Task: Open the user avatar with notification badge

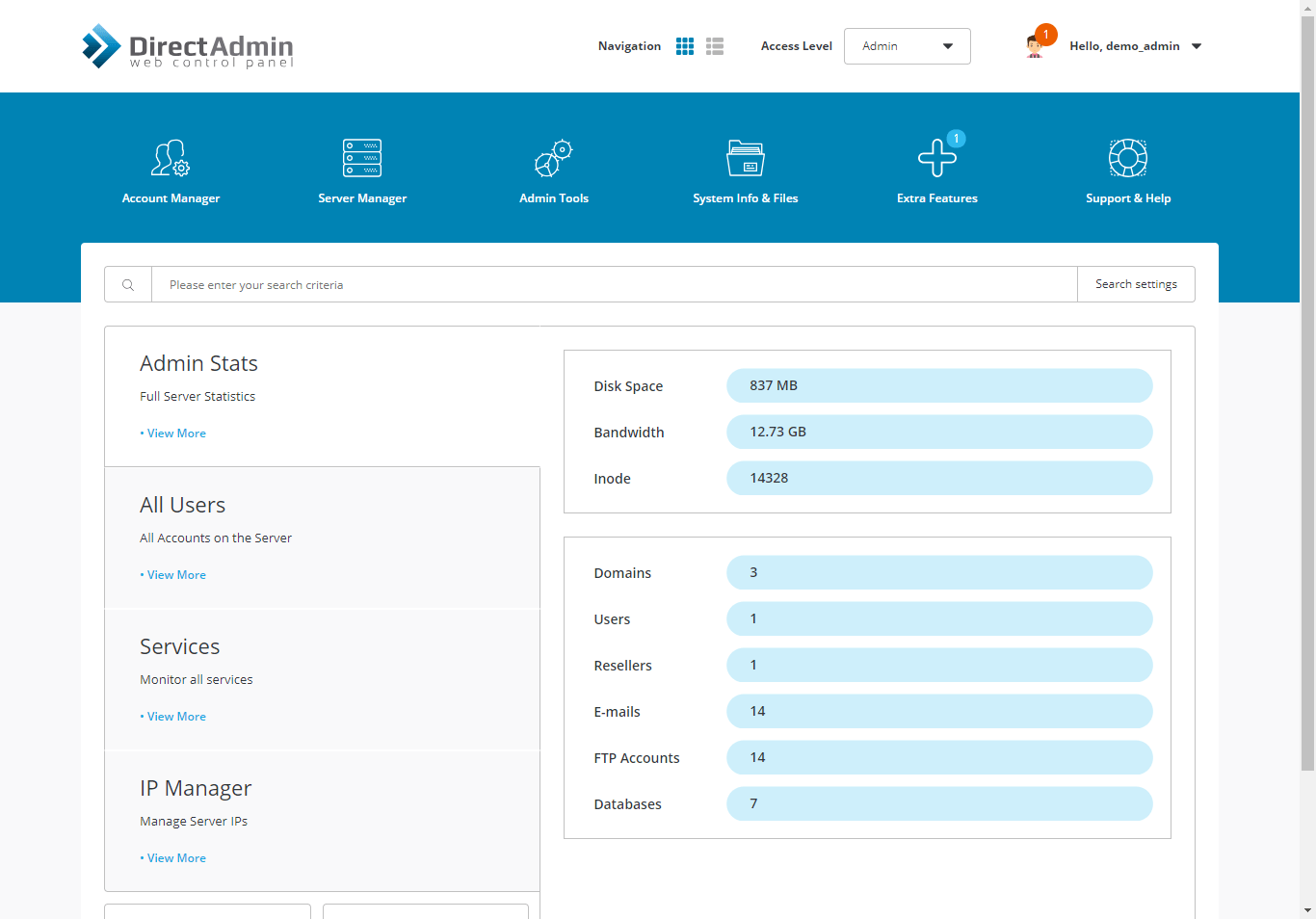Action: 1036,45
